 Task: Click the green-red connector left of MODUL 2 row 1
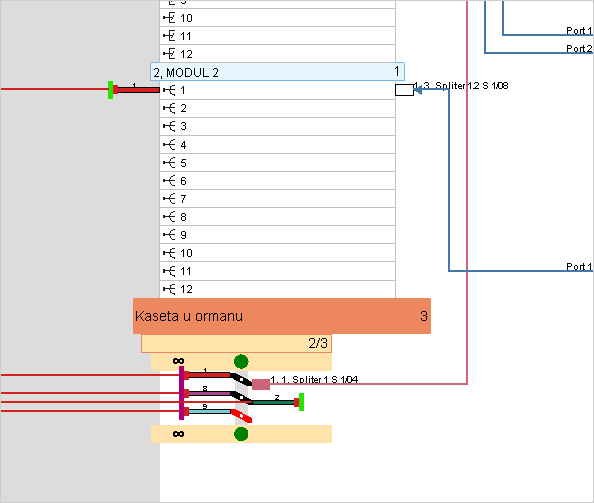click(113, 90)
